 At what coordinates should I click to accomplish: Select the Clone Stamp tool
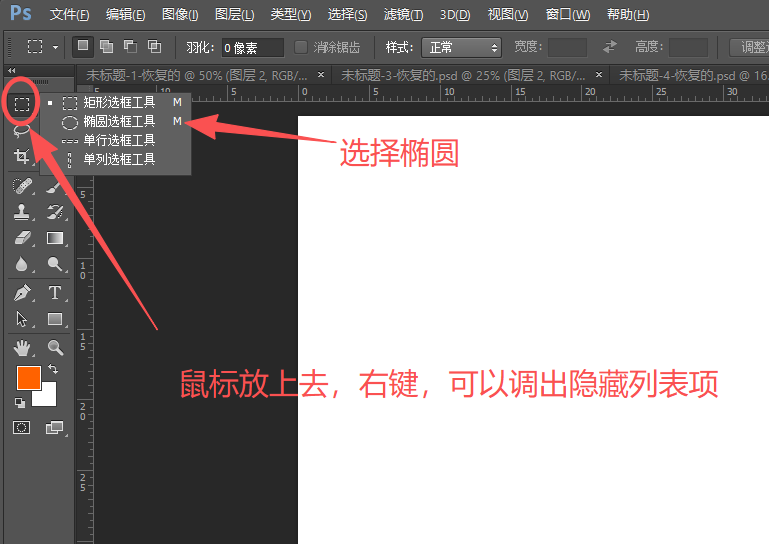point(22,211)
